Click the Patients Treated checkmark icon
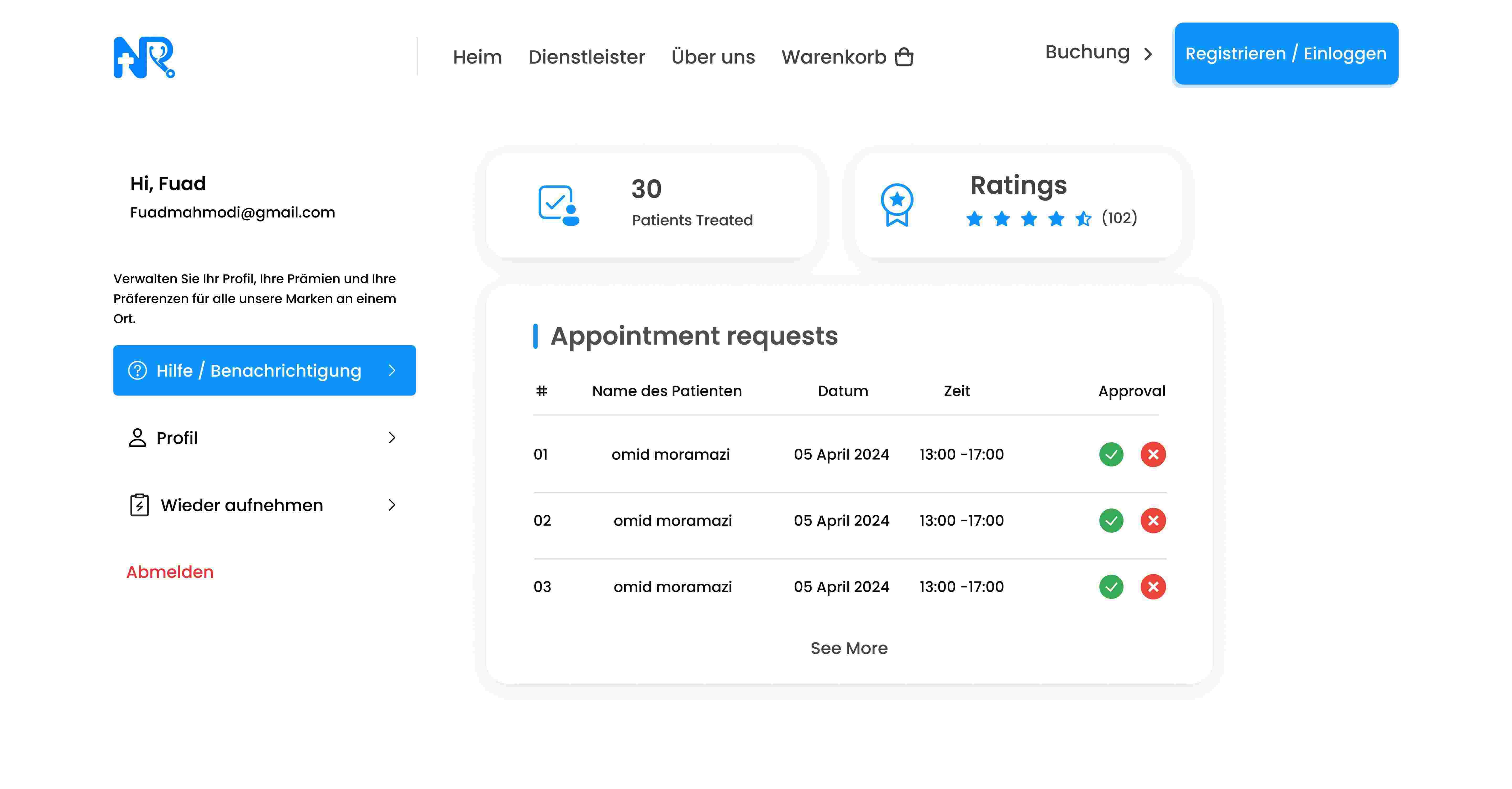 coord(559,206)
